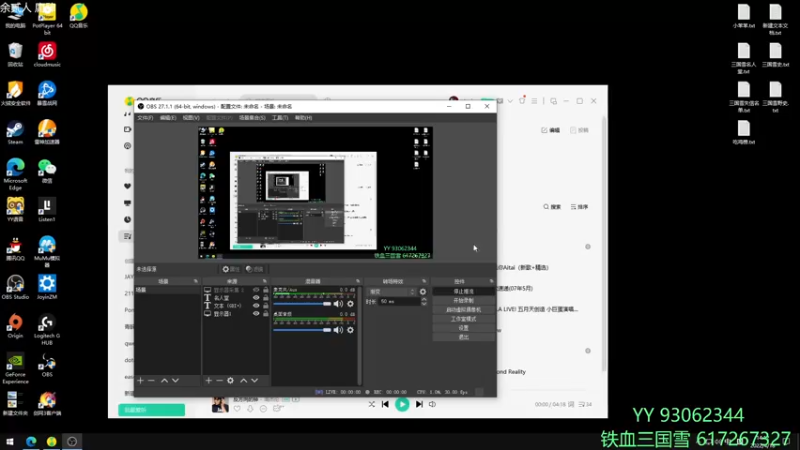Open the Steam desktop shortcut
Viewport: 800px width, 450px height.
click(x=15, y=133)
